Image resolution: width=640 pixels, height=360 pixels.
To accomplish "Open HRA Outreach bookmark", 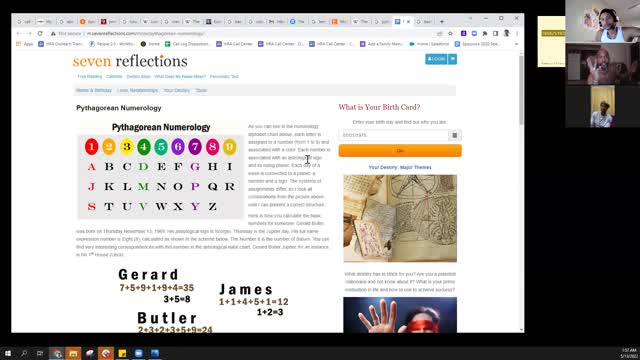I will click(x=60, y=44).
